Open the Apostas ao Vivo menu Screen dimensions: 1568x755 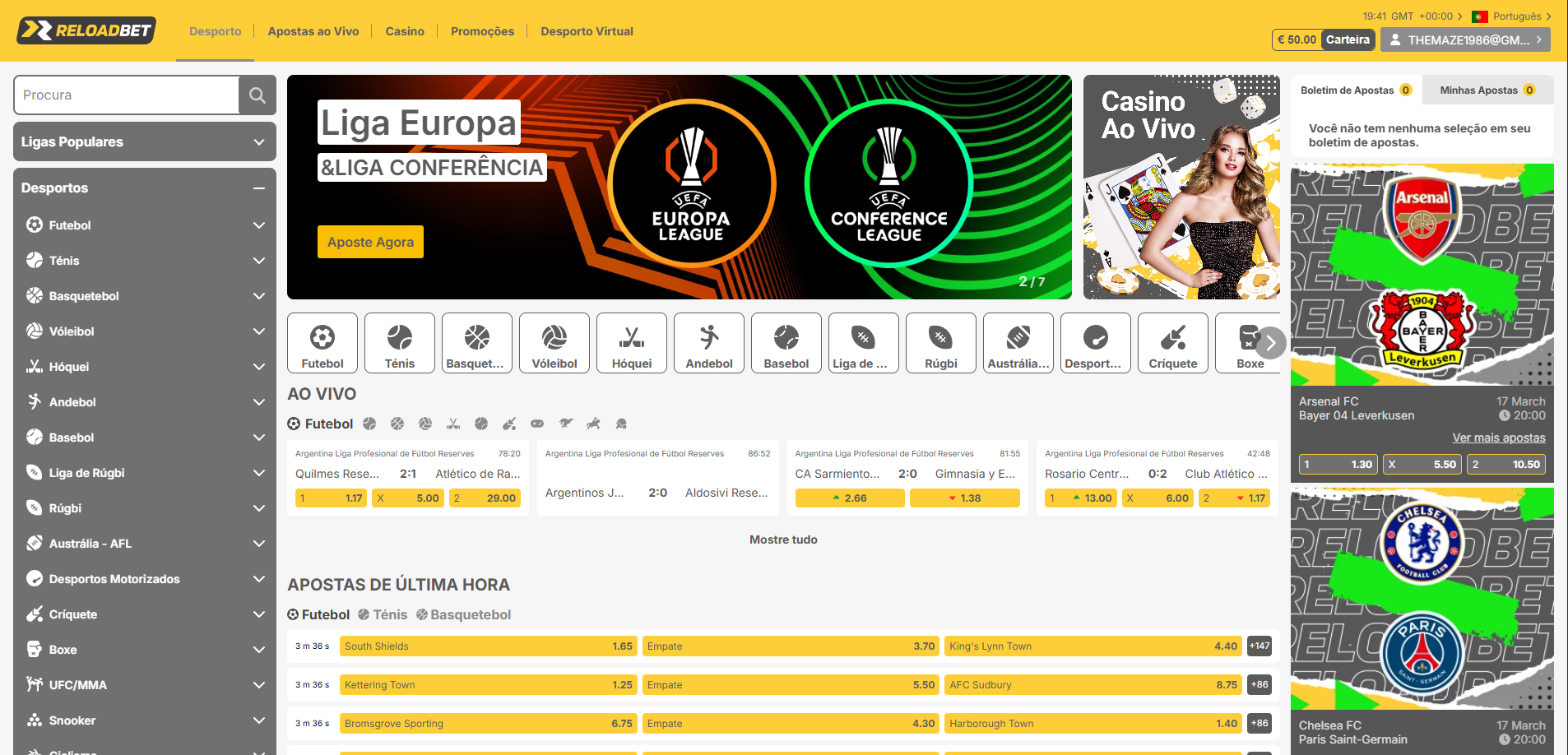pyautogui.click(x=313, y=31)
